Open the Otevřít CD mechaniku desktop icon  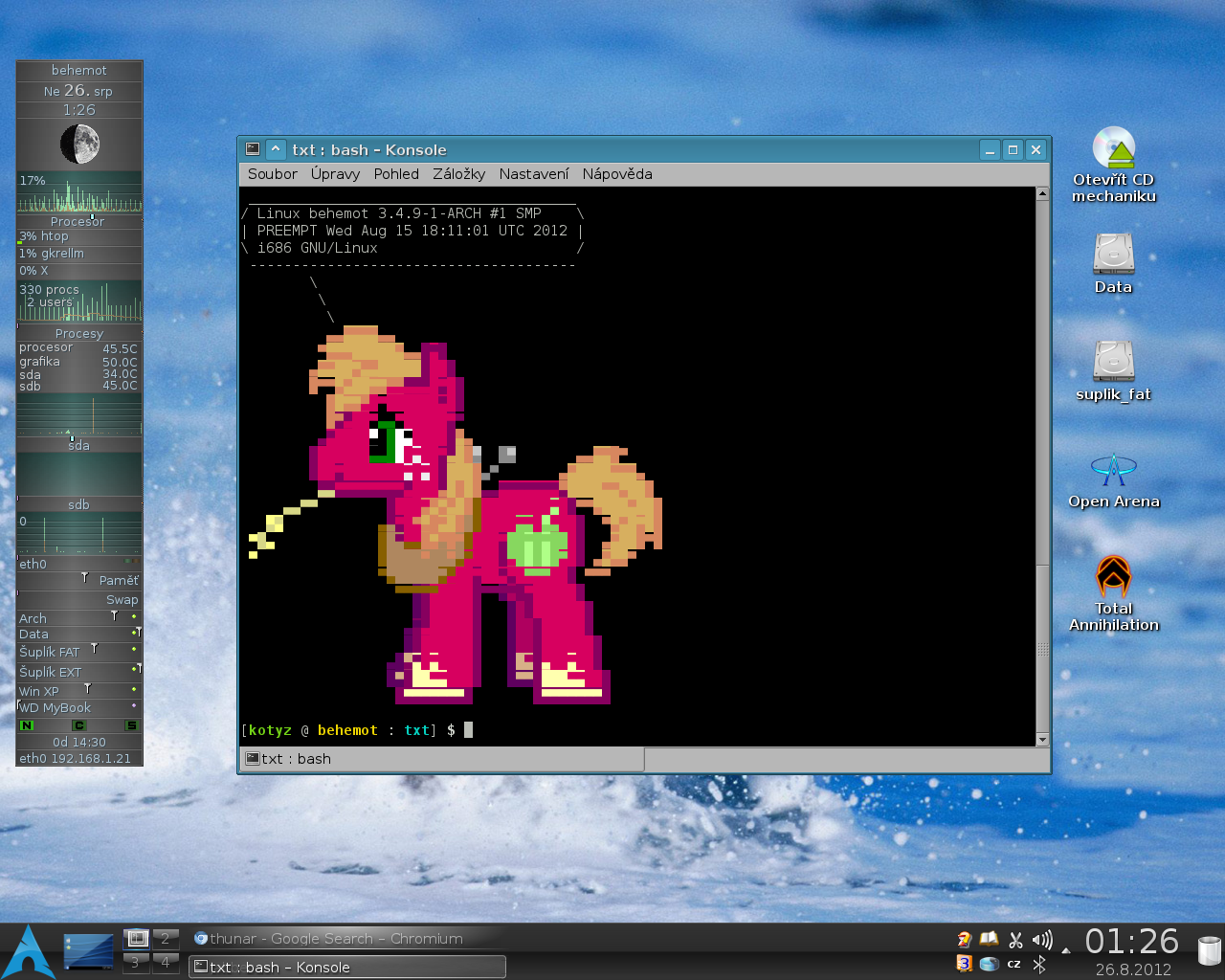tap(1114, 164)
